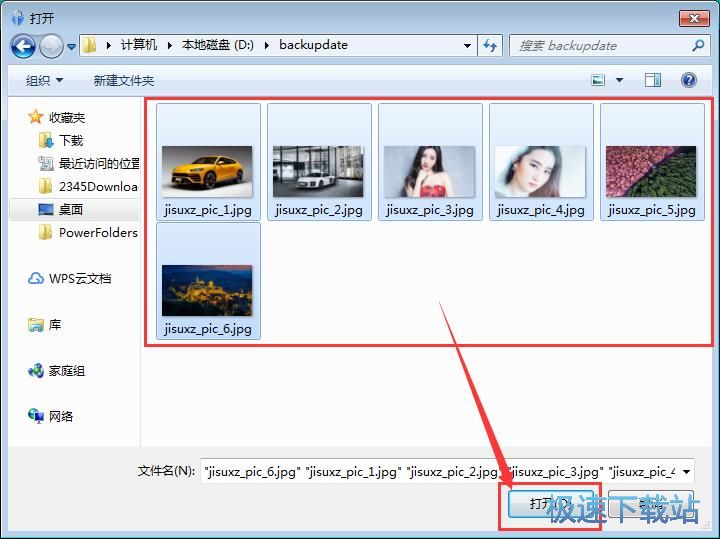Open 下载 in the navigation pane
This screenshot has width=720, height=539.
pos(71,140)
